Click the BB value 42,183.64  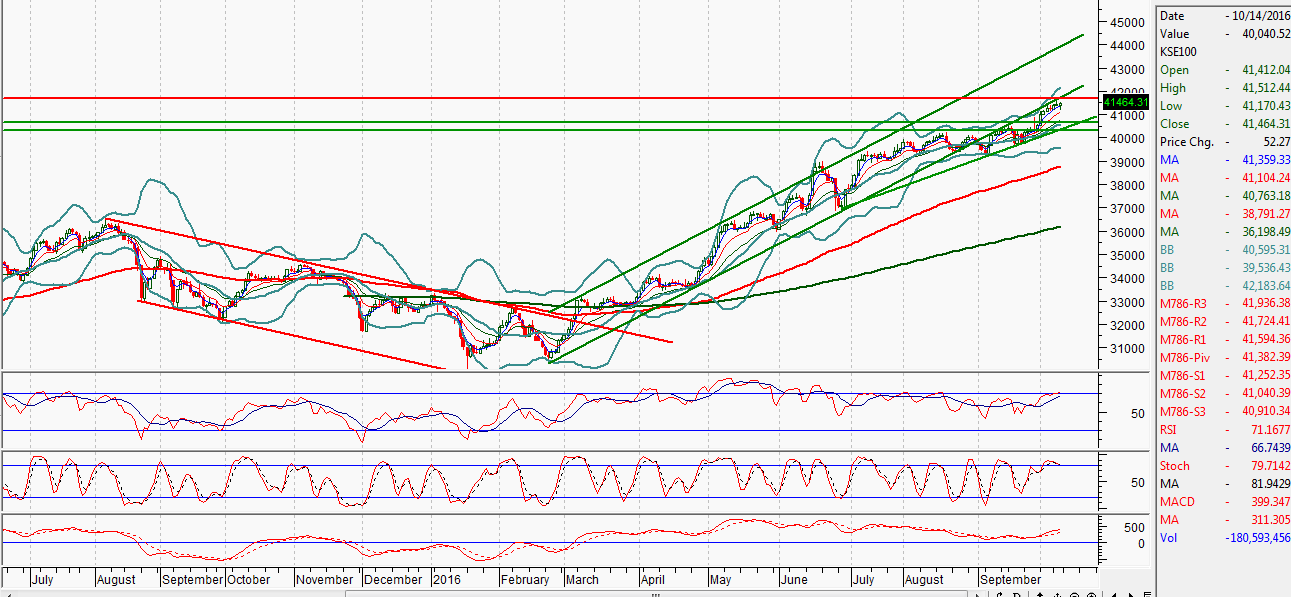click(x=1265, y=286)
